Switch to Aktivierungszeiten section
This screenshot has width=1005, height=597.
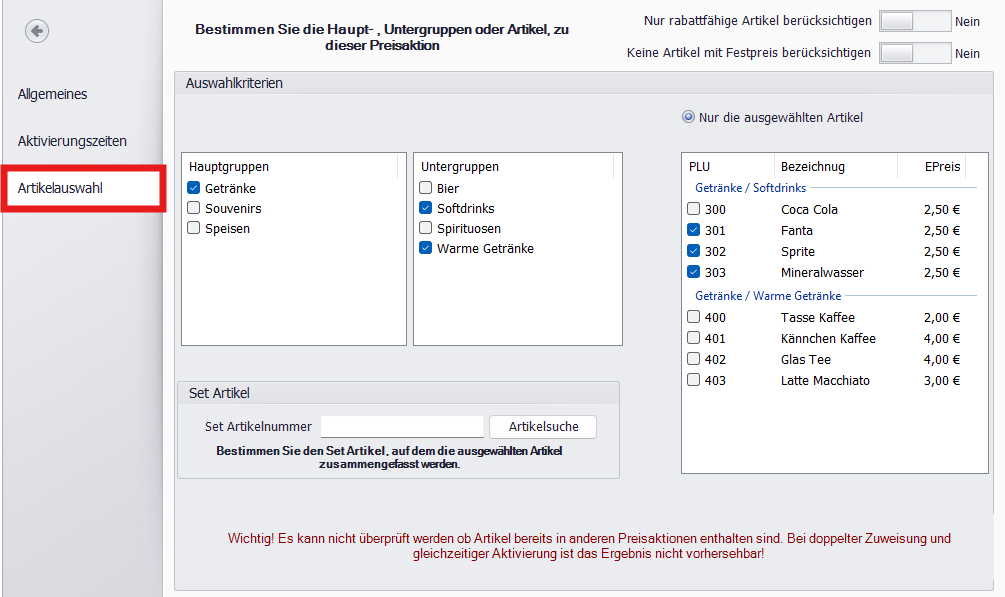coord(72,141)
